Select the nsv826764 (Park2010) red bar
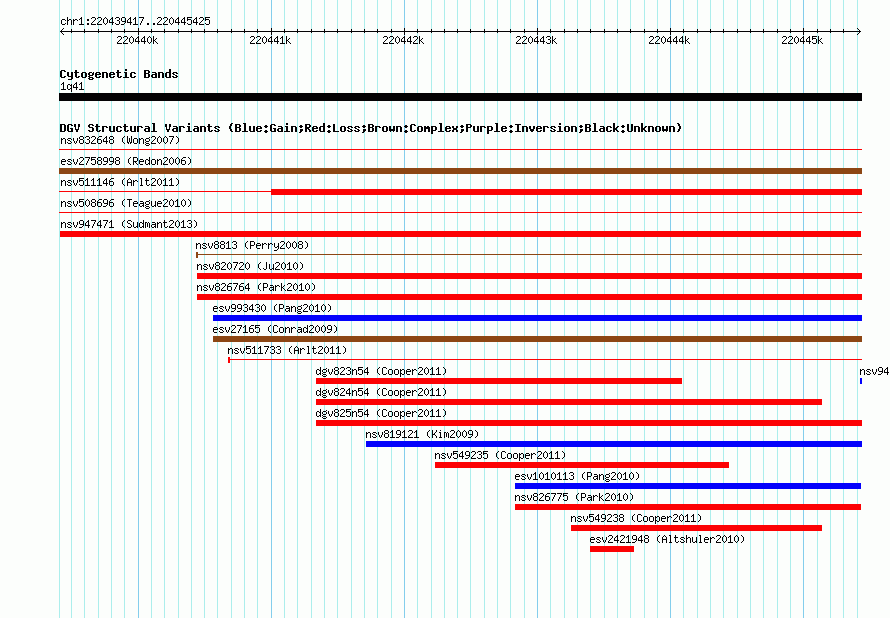The image size is (890, 618). click(x=530, y=297)
